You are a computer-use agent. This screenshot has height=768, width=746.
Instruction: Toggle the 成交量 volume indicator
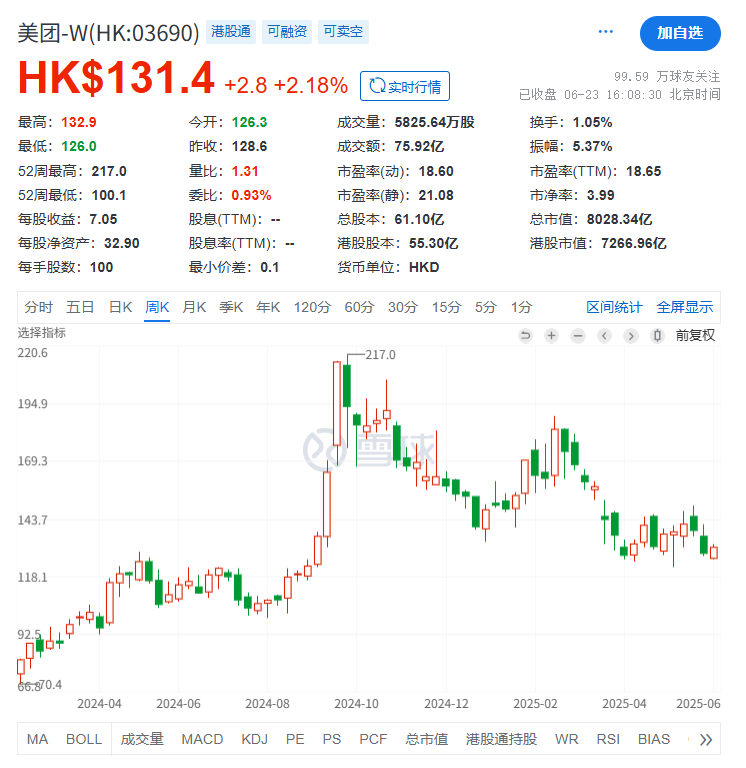[x=142, y=740]
